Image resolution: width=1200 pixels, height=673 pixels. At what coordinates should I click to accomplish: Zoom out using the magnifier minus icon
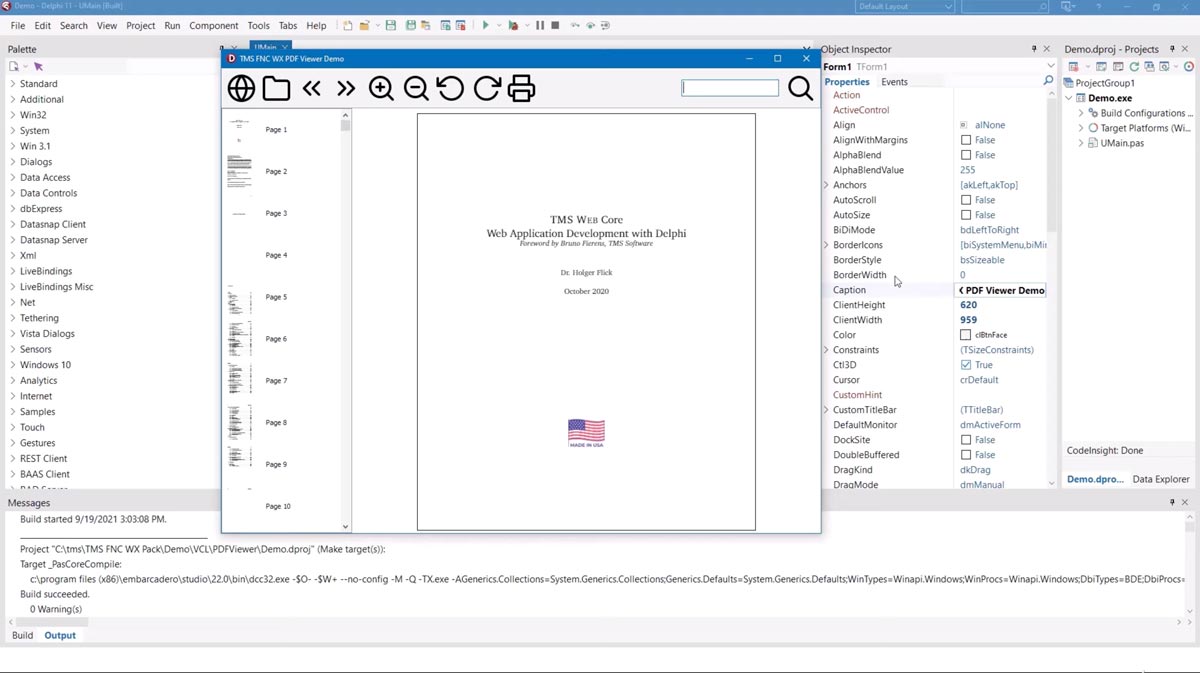pos(416,88)
